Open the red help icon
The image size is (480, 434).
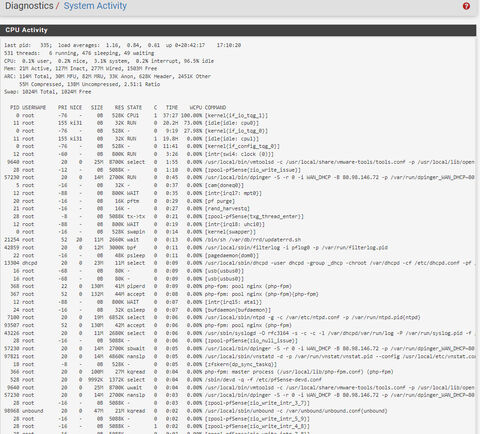466,6
